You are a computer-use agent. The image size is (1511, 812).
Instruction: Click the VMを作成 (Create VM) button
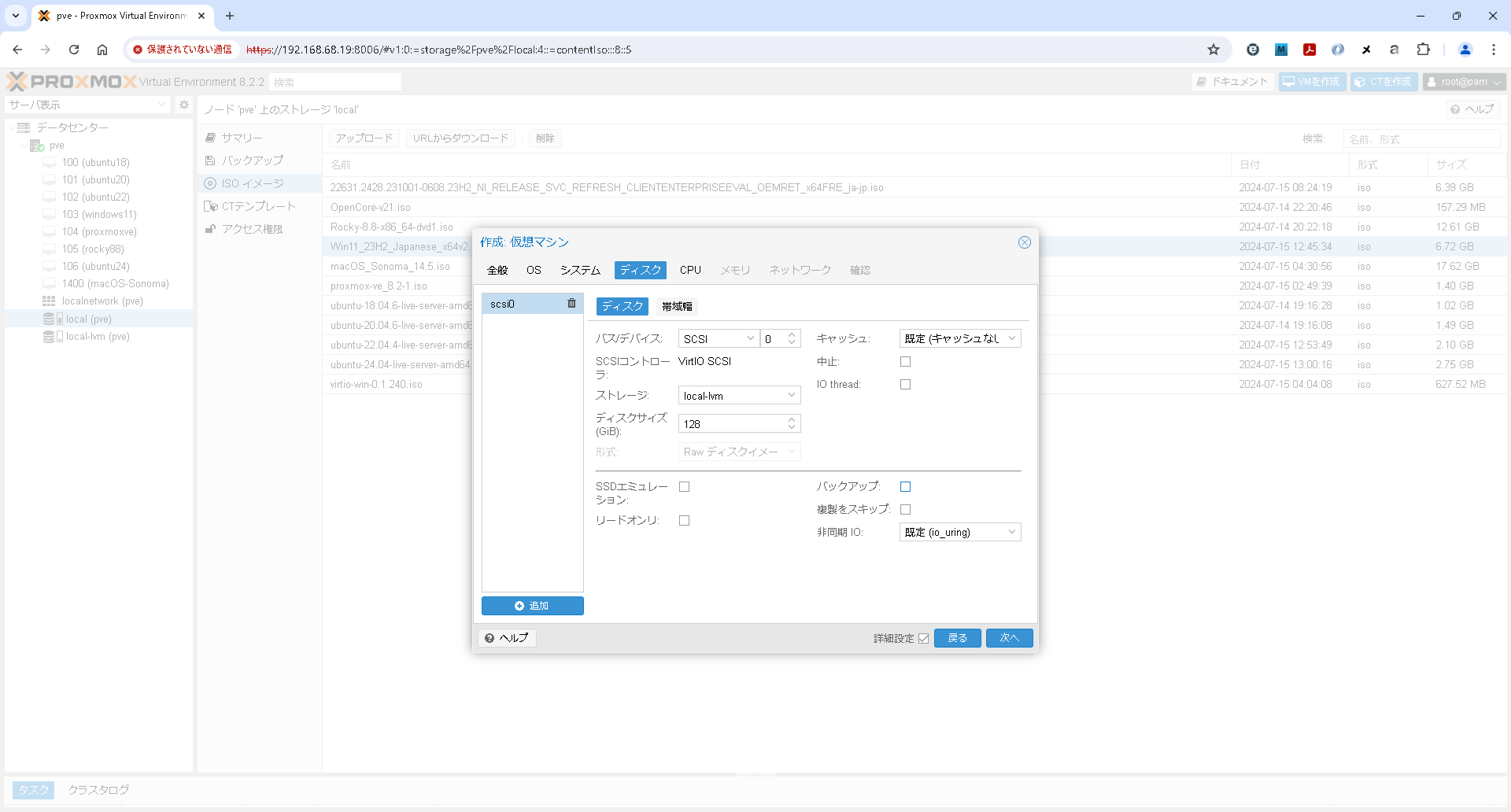(1312, 82)
